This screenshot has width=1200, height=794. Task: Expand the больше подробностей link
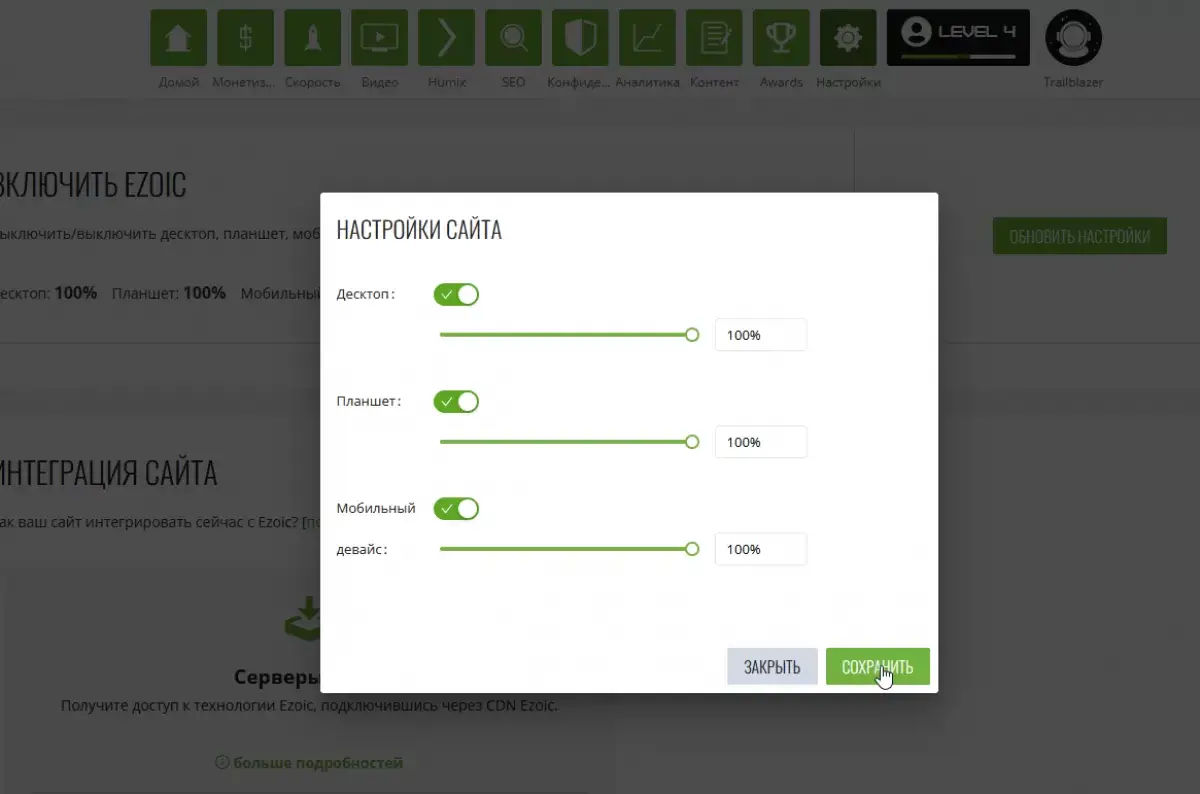(309, 763)
